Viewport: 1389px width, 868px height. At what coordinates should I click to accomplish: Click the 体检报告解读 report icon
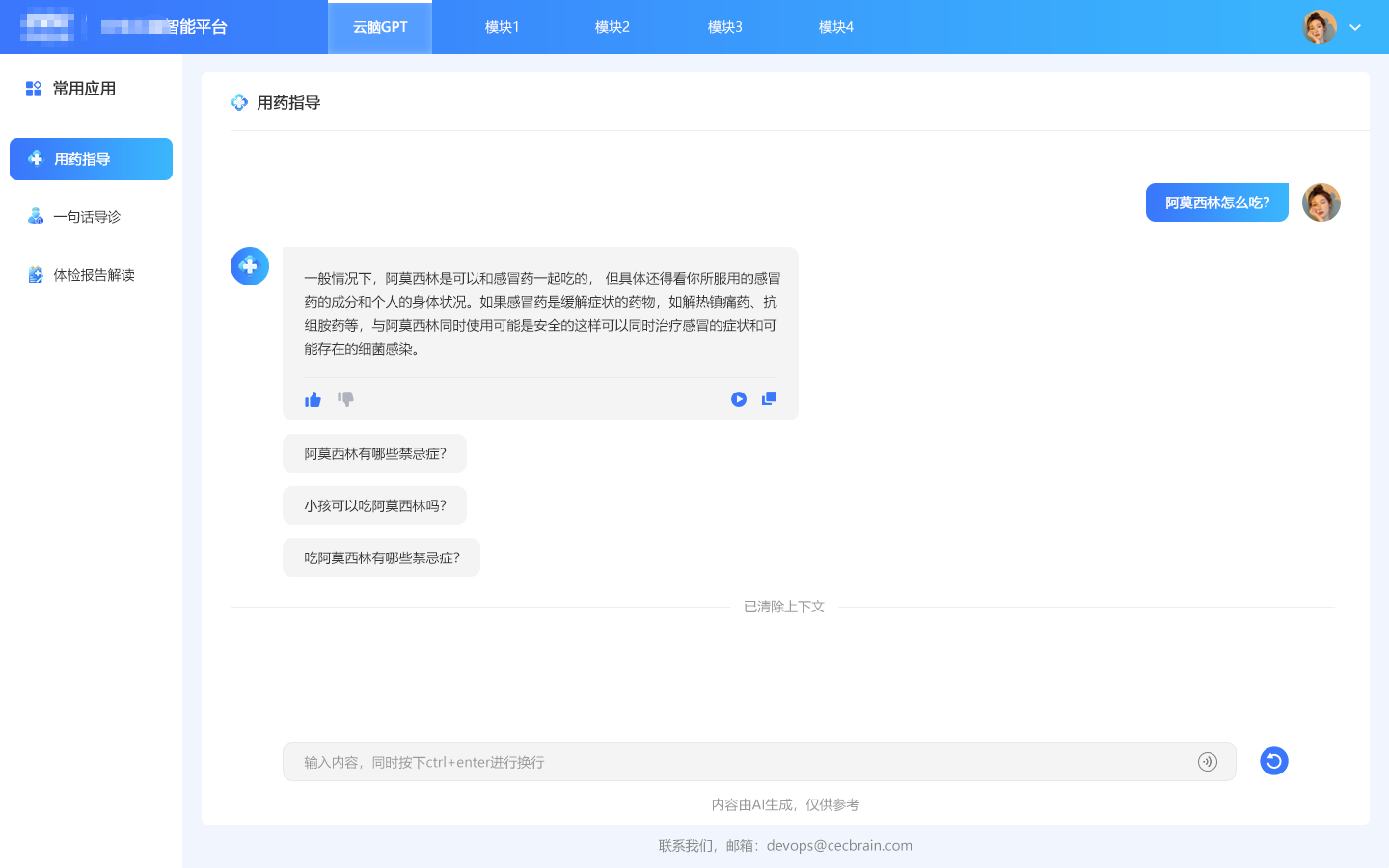(36, 274)
